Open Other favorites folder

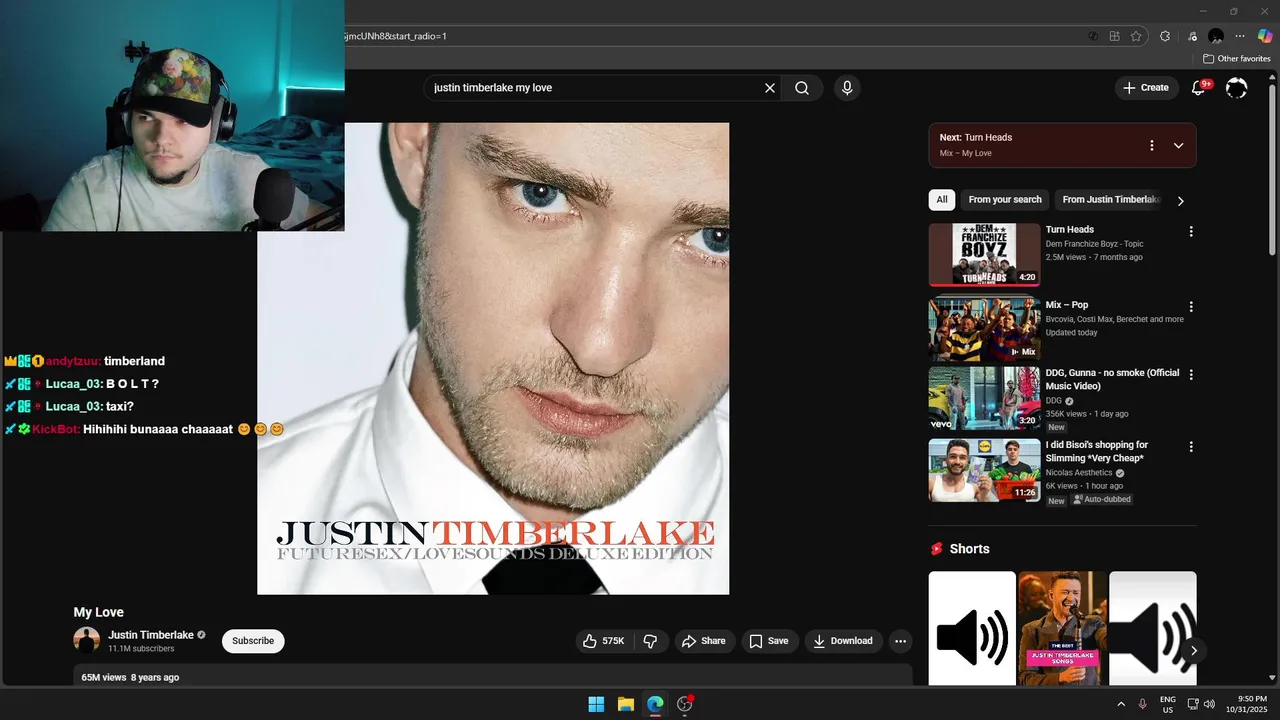(x=1236, y=59)
